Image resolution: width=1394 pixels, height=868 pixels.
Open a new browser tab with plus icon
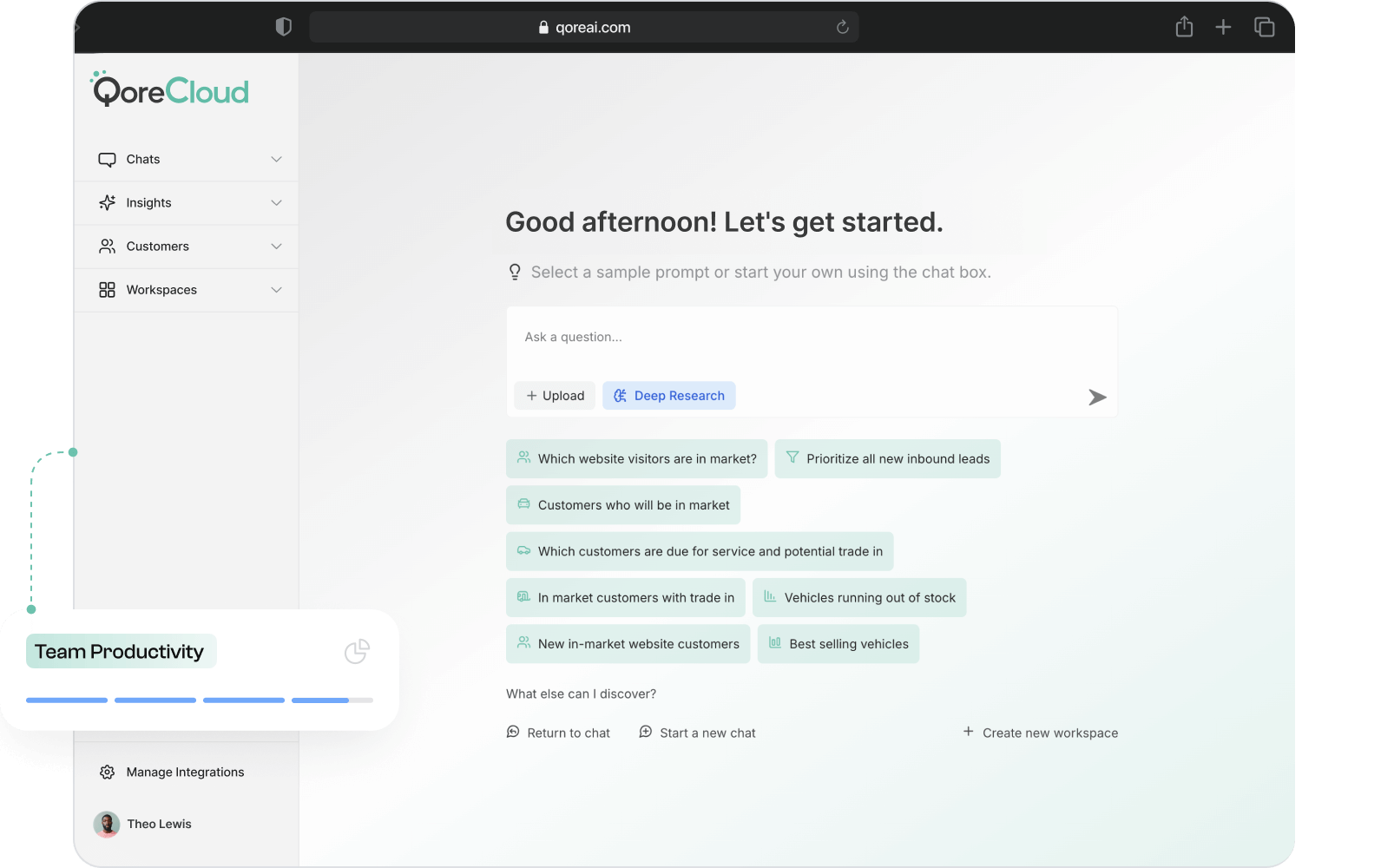coord(1223,27)
